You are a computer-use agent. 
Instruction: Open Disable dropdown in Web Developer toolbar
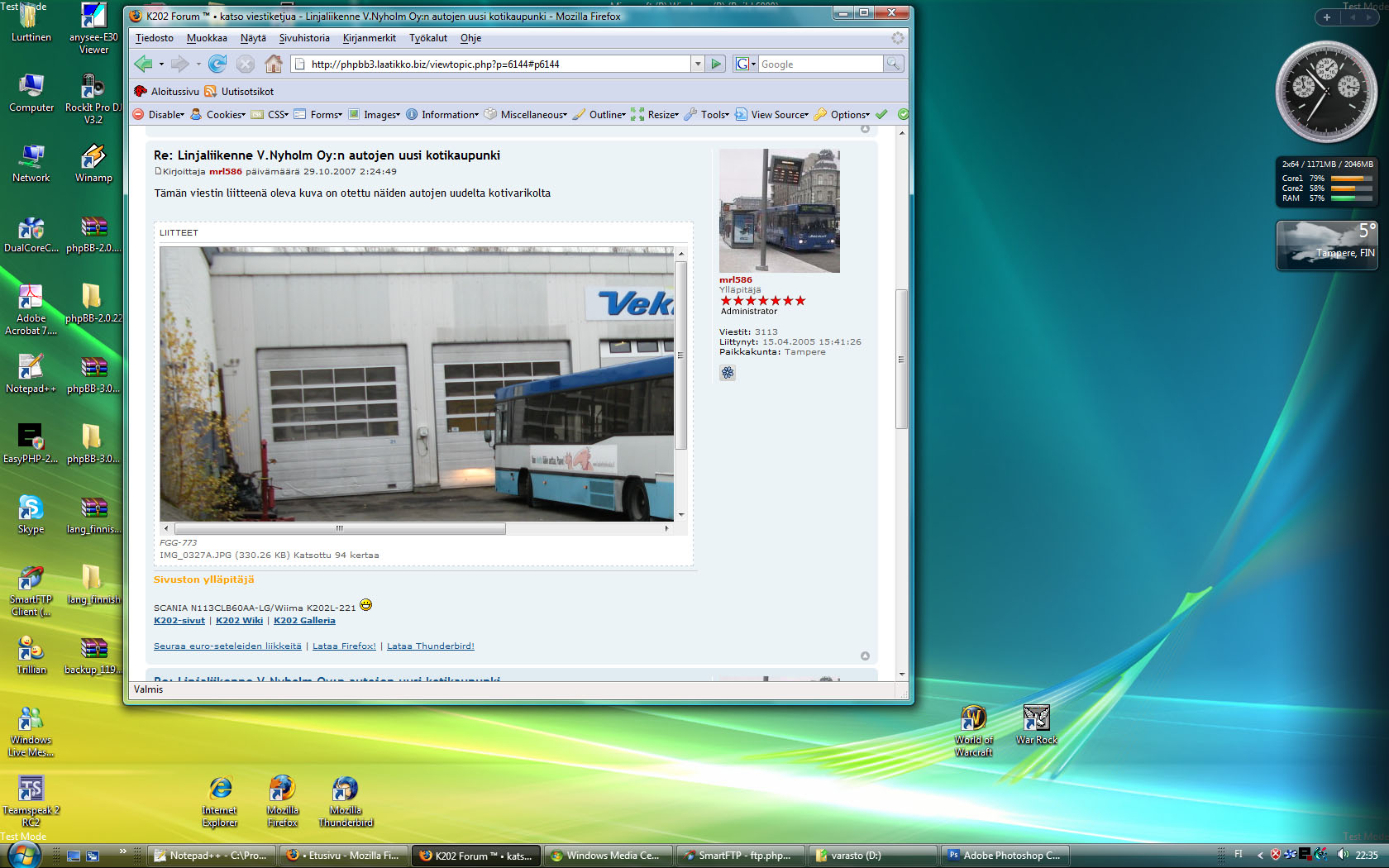[159, 115]
